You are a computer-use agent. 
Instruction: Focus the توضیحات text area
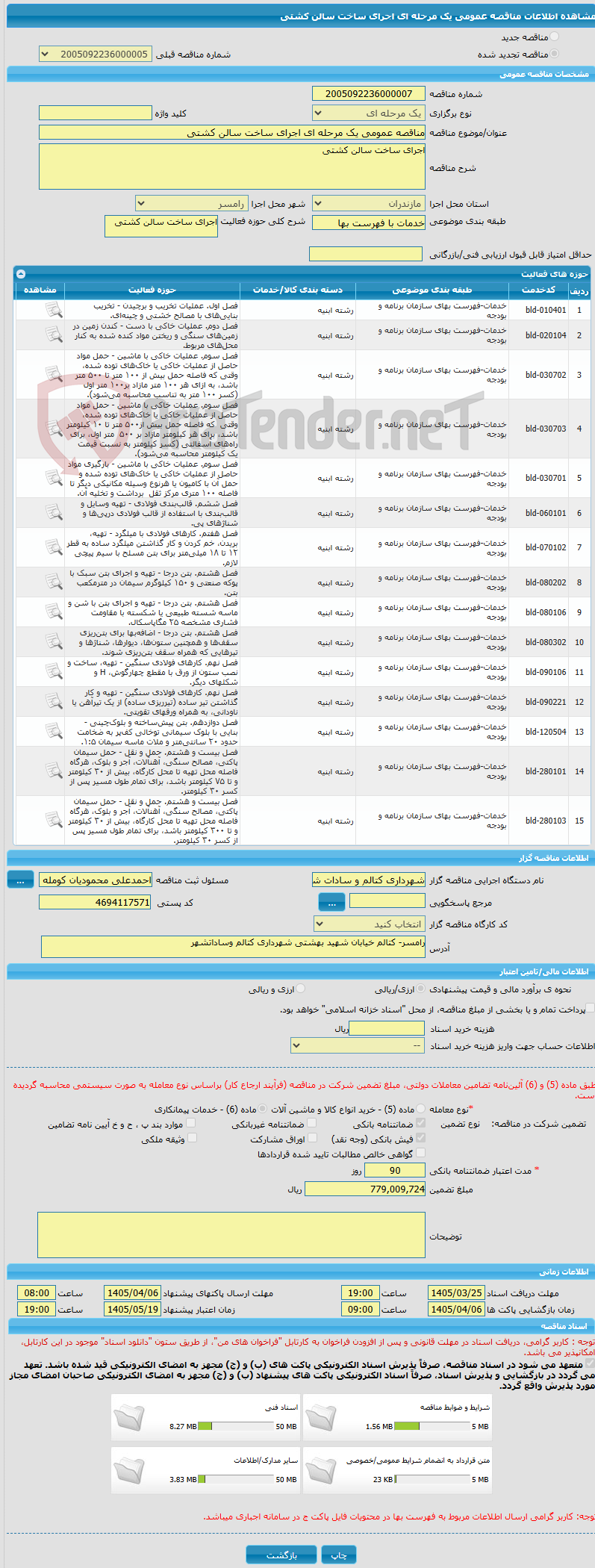[231, 1235]
